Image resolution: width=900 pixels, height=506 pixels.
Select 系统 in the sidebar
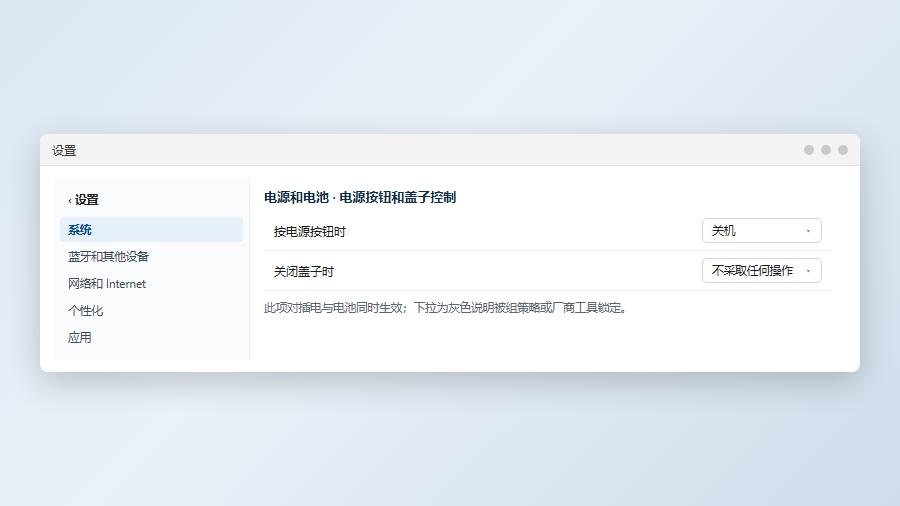click(x=152, y=229)
